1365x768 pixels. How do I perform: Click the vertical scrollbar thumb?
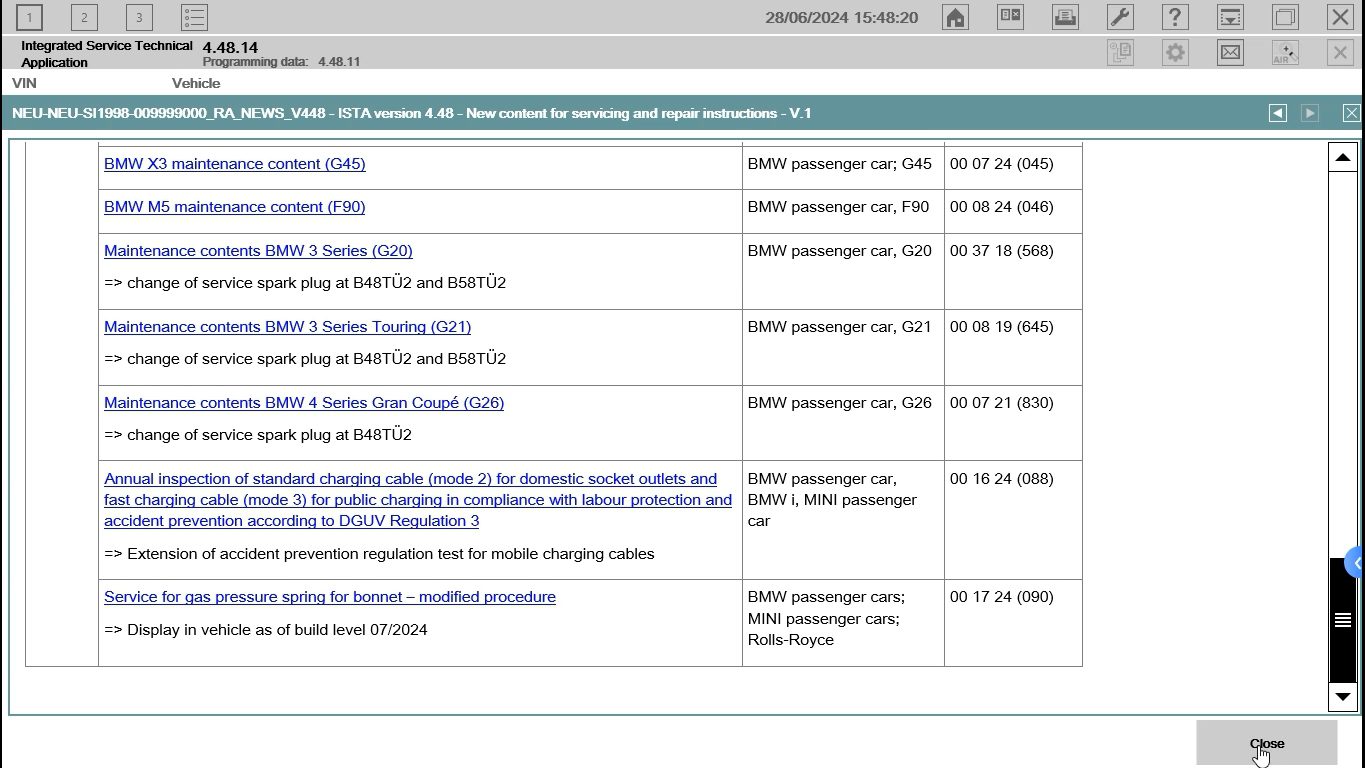[1342, 620]
